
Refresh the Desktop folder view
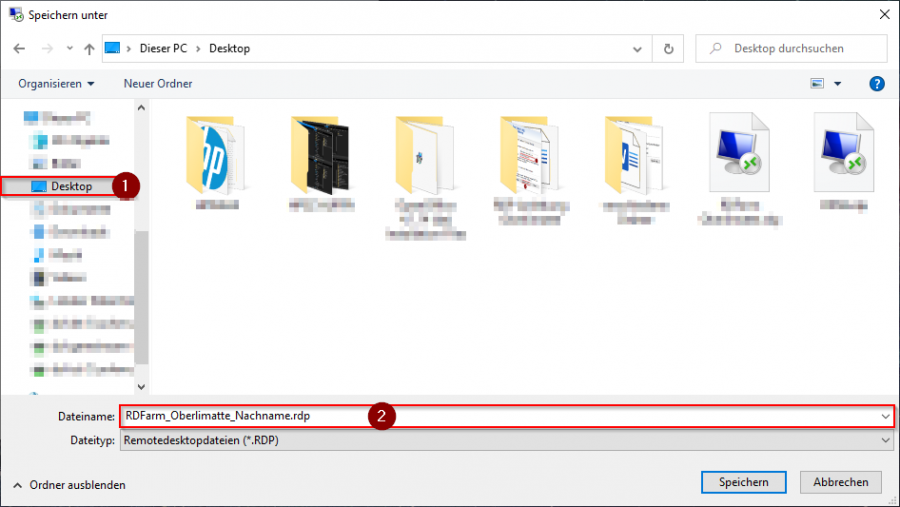tap(668, 48)
